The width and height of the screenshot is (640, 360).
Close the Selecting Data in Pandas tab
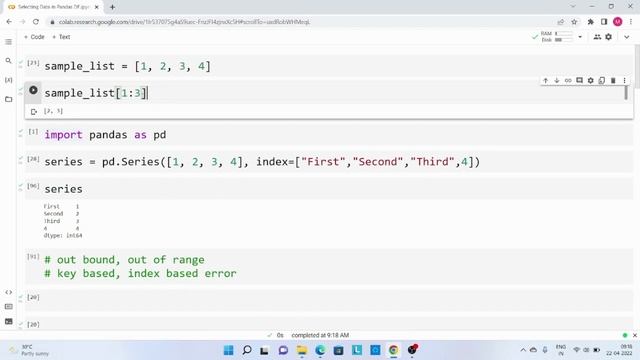tap(97, 7)
